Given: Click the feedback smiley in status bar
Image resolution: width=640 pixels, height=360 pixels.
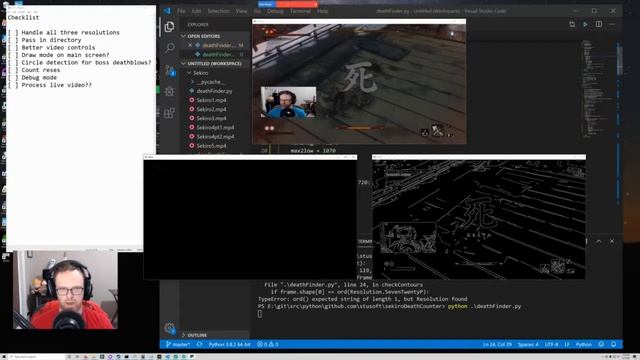Looking at the screenshot, I should click(601, 344).
